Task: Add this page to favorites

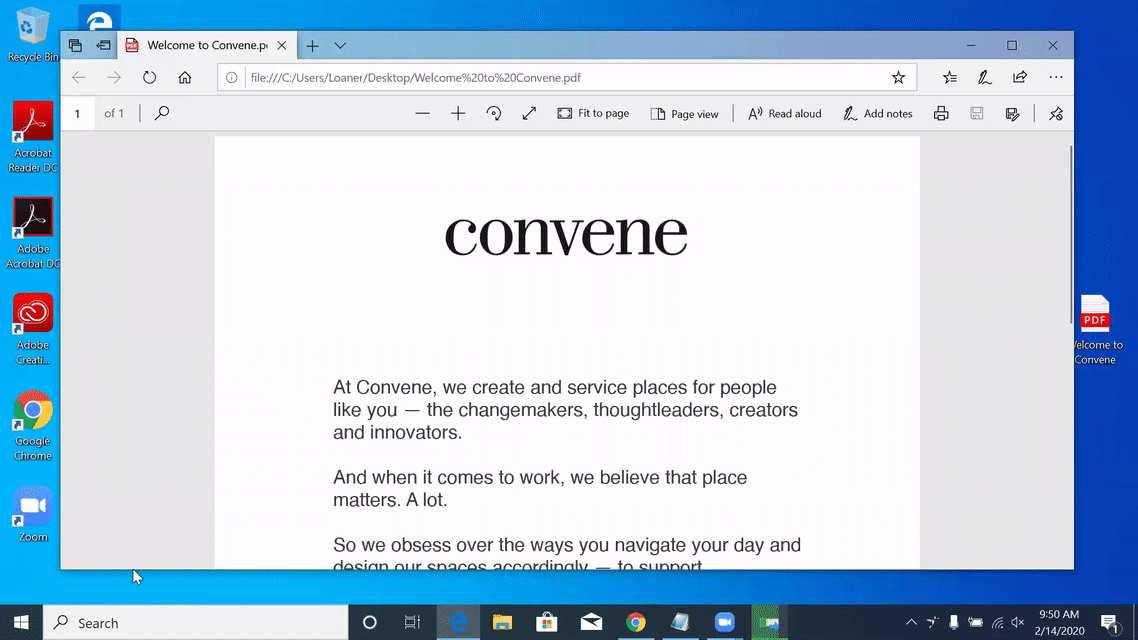Action: point(898,77)
